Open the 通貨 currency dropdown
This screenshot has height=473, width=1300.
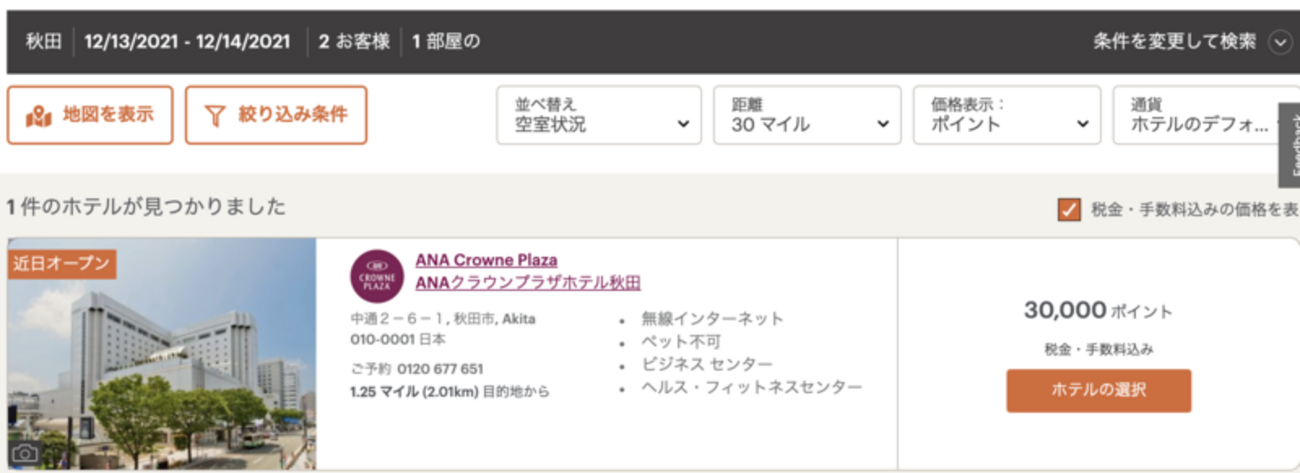(x=1205, y=115)
